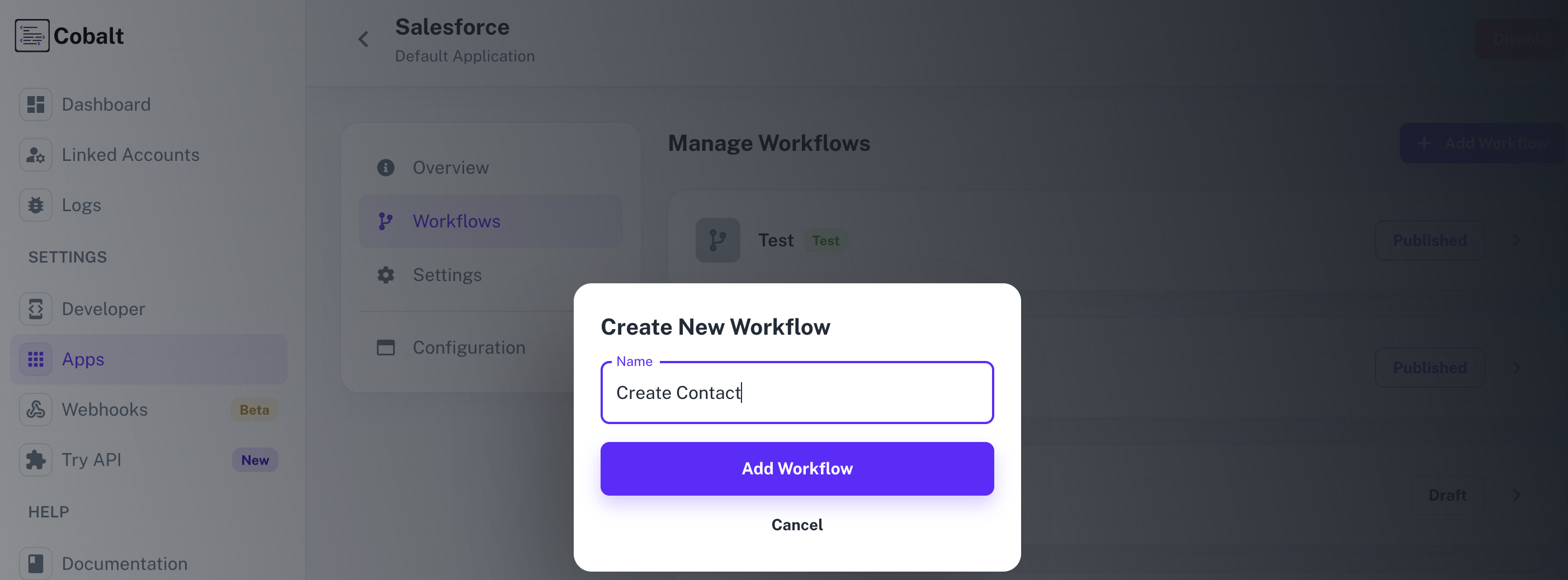Screen dimensions: 1568x580
Task: Select the Linked Accounts icon in sidebar
Action: [35, 155]
